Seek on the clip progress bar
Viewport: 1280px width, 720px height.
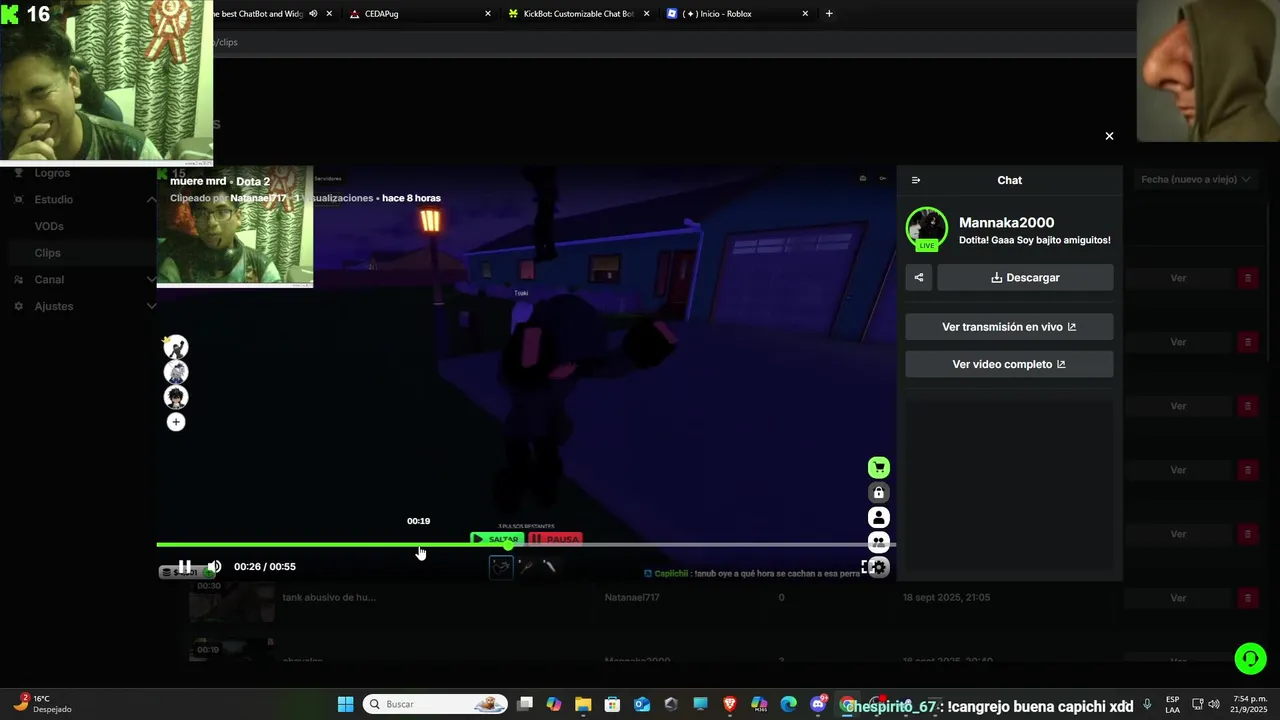coord(526,545)
